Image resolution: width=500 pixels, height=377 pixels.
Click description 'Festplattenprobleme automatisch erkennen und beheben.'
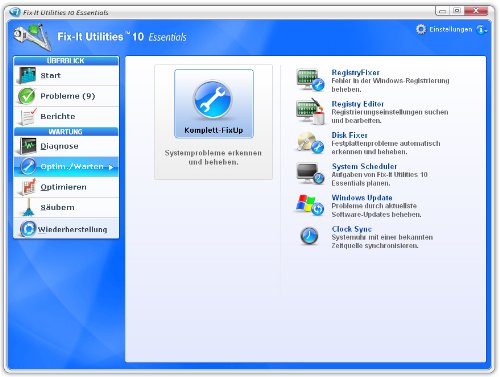click(x=386, y=147)
